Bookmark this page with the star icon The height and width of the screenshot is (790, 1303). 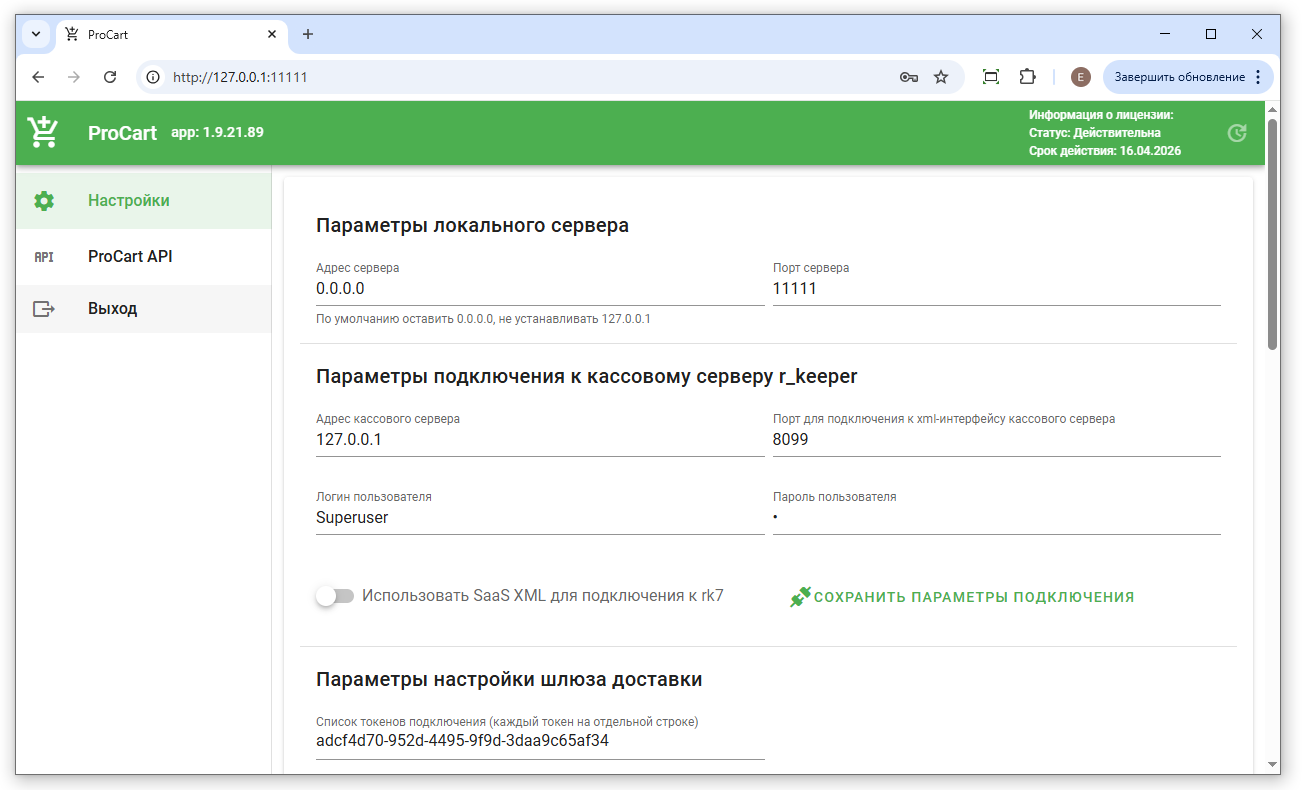(941, 77)
